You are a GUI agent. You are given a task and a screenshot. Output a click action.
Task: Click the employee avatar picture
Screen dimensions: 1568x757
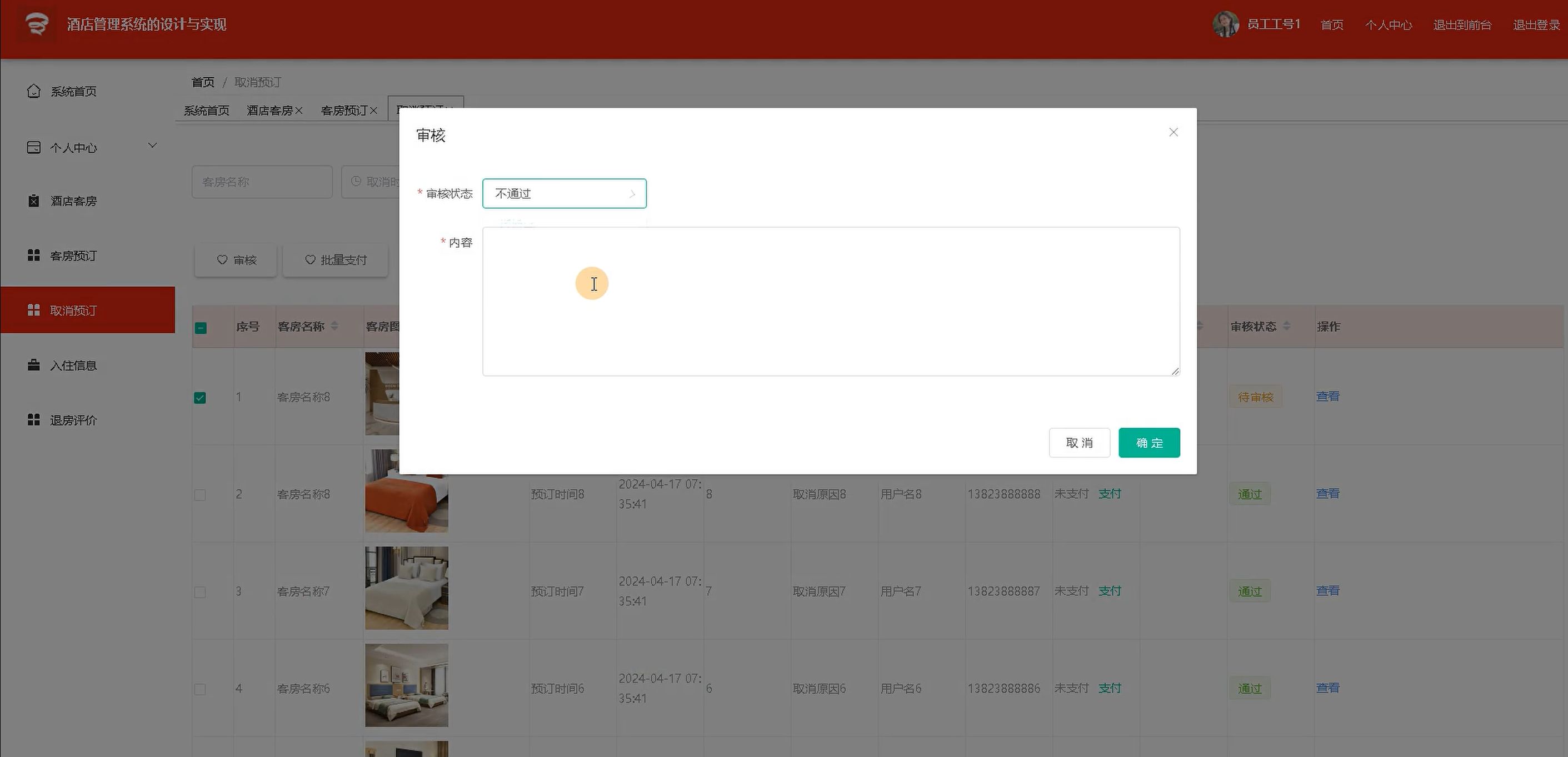click(x=1225, y=24)
